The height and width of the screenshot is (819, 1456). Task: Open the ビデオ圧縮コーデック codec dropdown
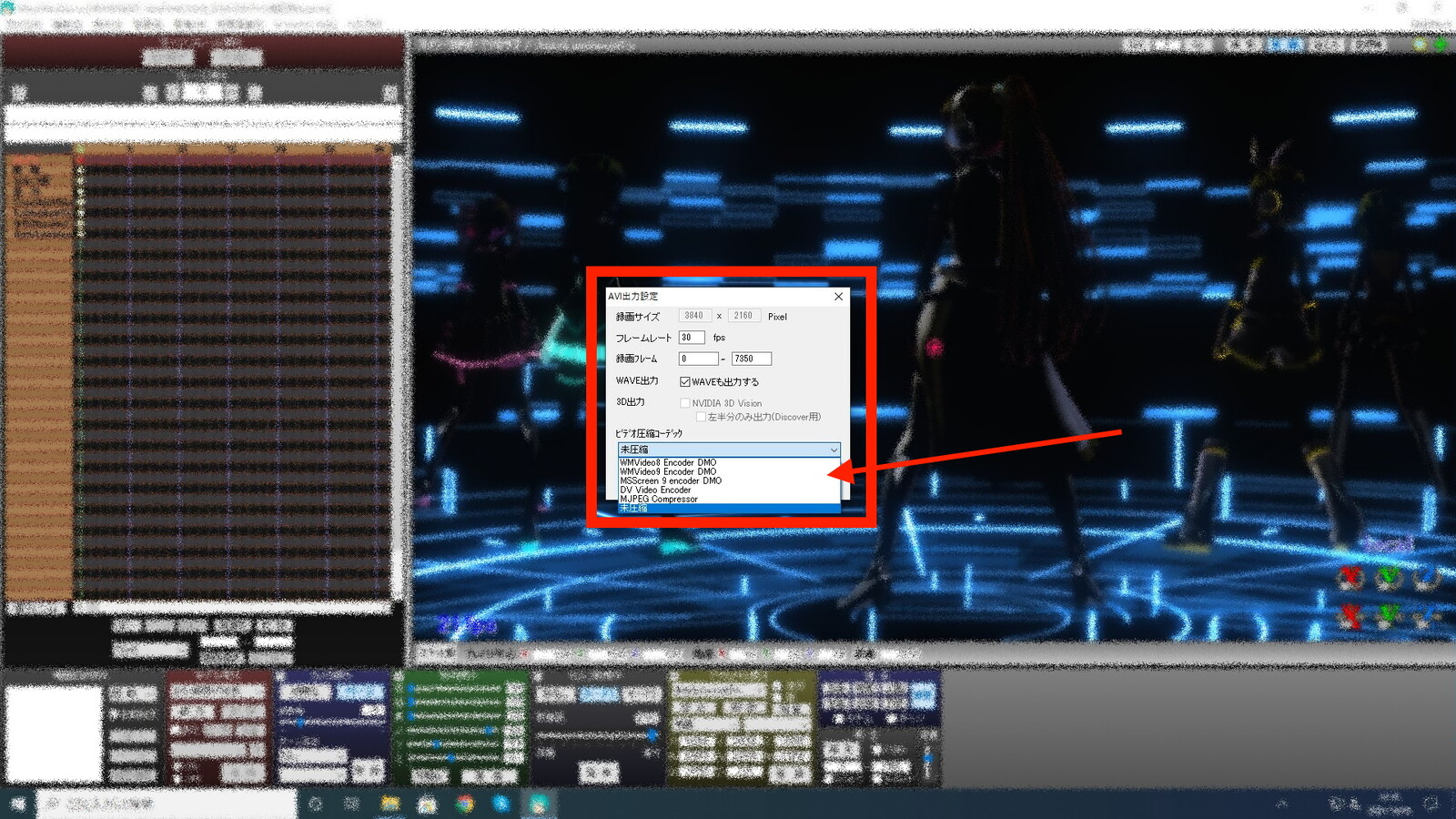point(728,450)
